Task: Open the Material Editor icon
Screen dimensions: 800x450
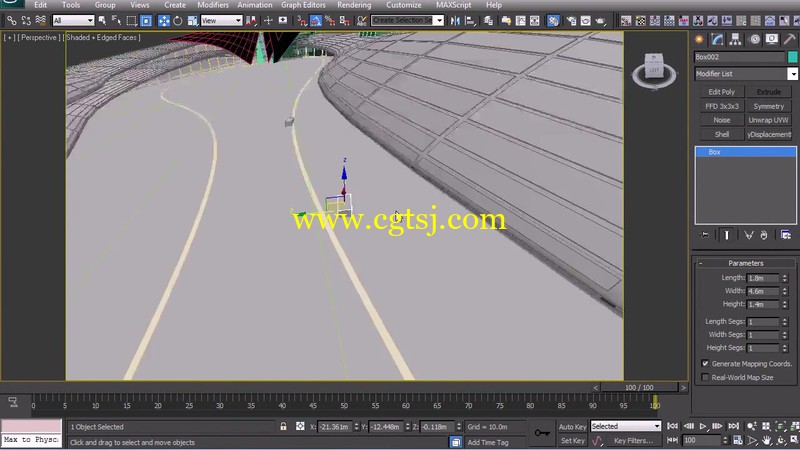Action: [553, 20]
